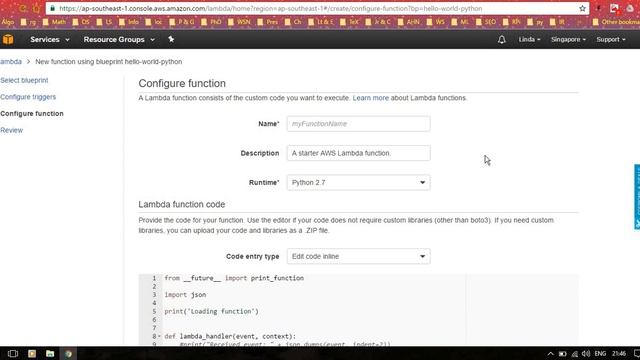Click the red browser extension icon
The width and height of the screenshot is (640, 360).
coord(614,9)
